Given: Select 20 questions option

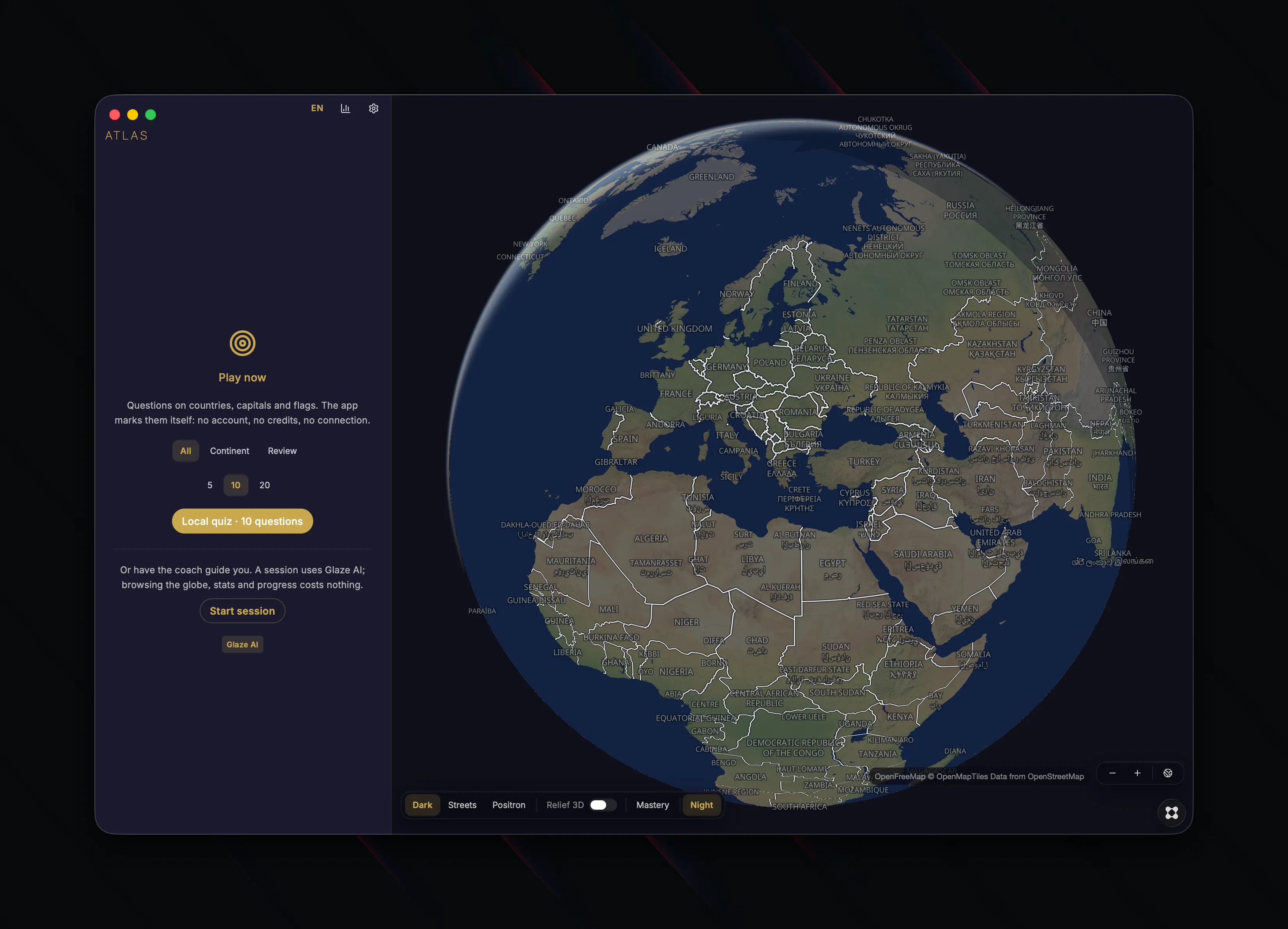Looking at the screenshot, I should (264, 485).
